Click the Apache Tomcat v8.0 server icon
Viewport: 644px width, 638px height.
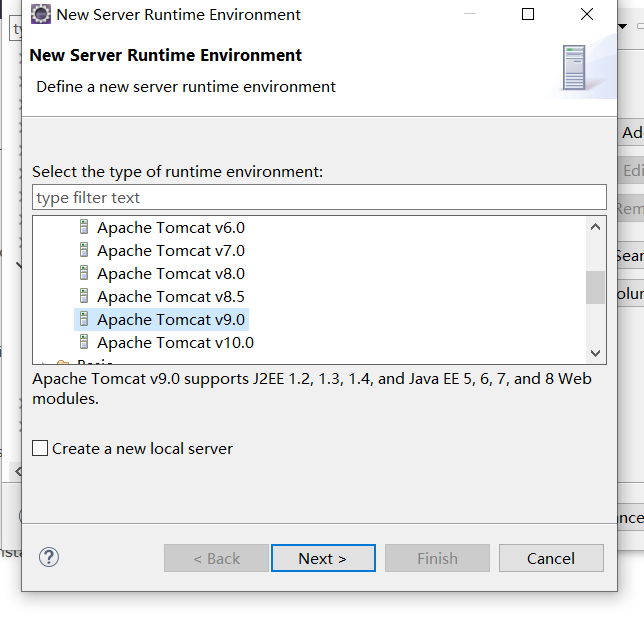[84, 273]
